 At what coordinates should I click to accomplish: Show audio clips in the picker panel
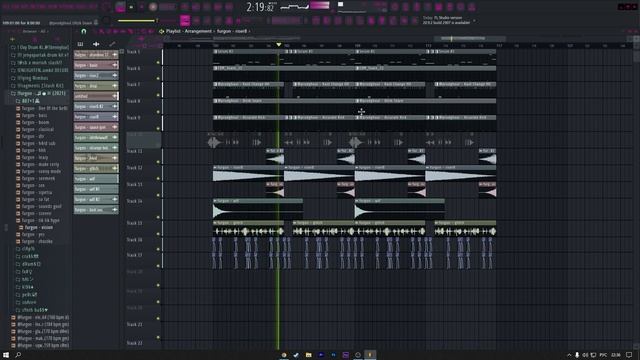coord(96,44)
